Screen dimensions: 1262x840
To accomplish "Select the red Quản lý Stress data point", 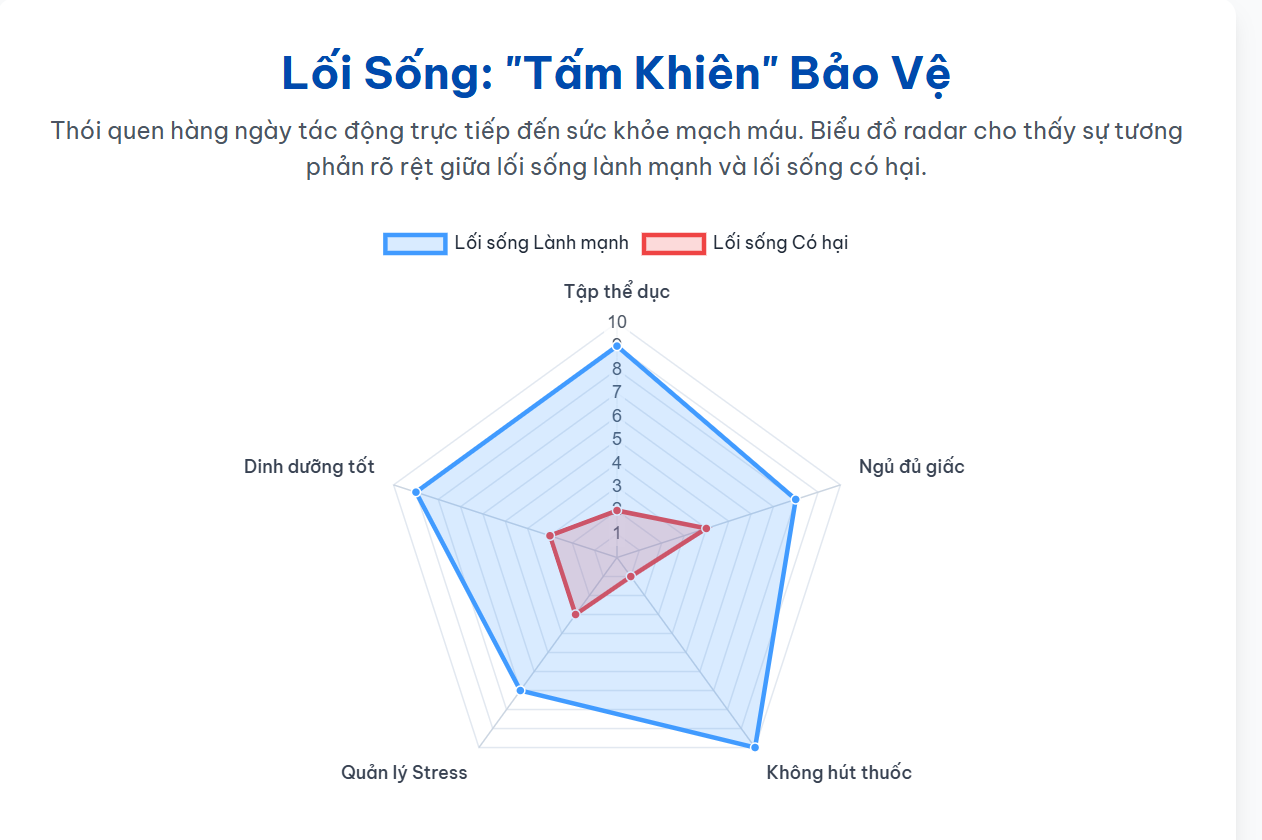I will pyautogui.click(x=575, y=614).
